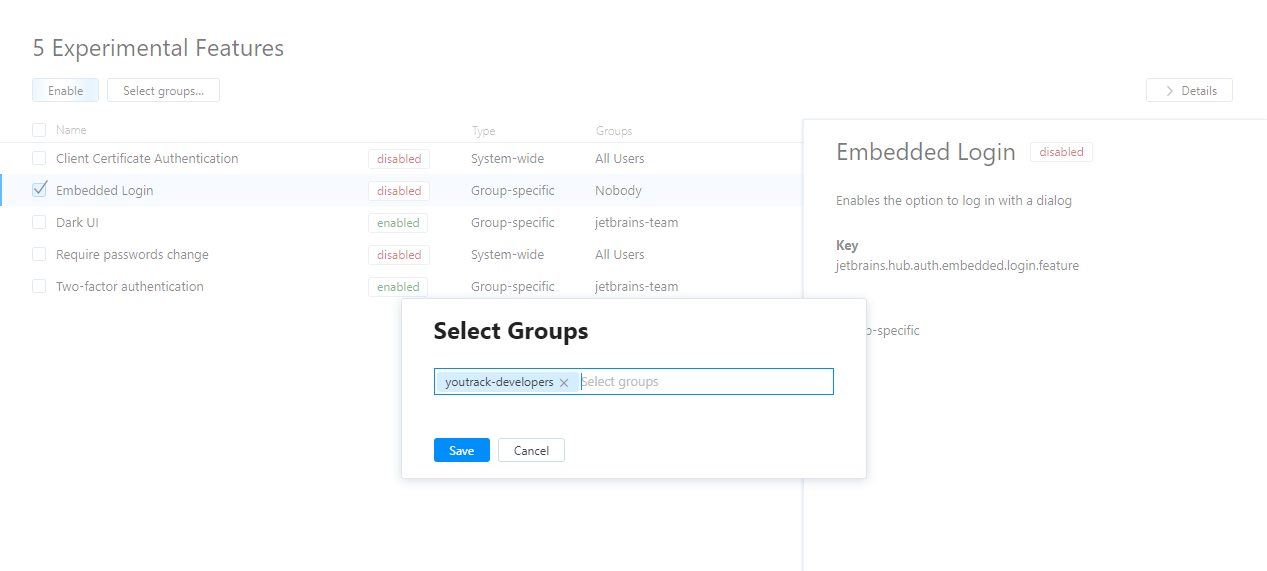Enable the Dark UI row checkbox

point(39,222)
